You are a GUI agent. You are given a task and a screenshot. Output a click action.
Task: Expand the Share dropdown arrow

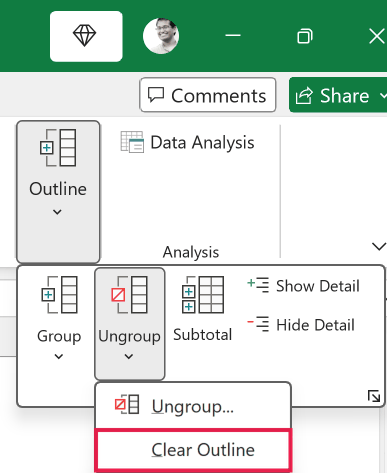pos(383,95)
